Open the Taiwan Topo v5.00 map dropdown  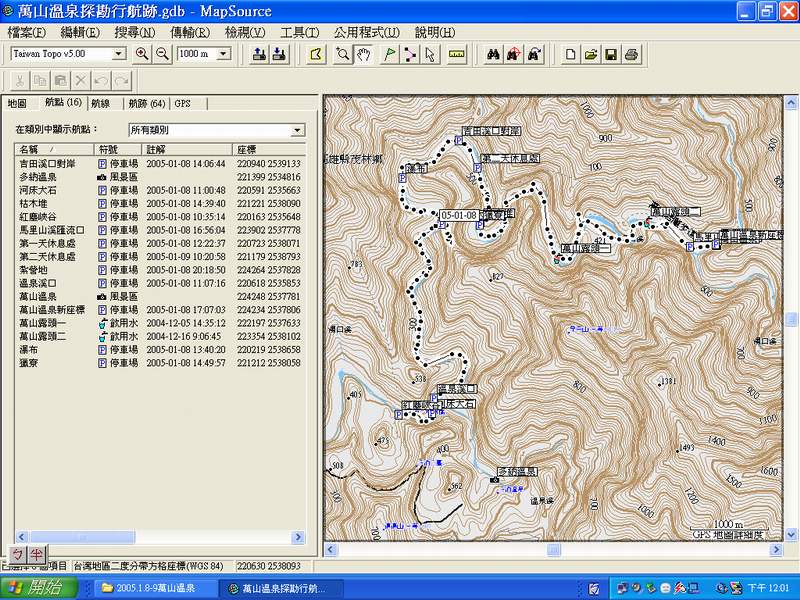[119, 54]
